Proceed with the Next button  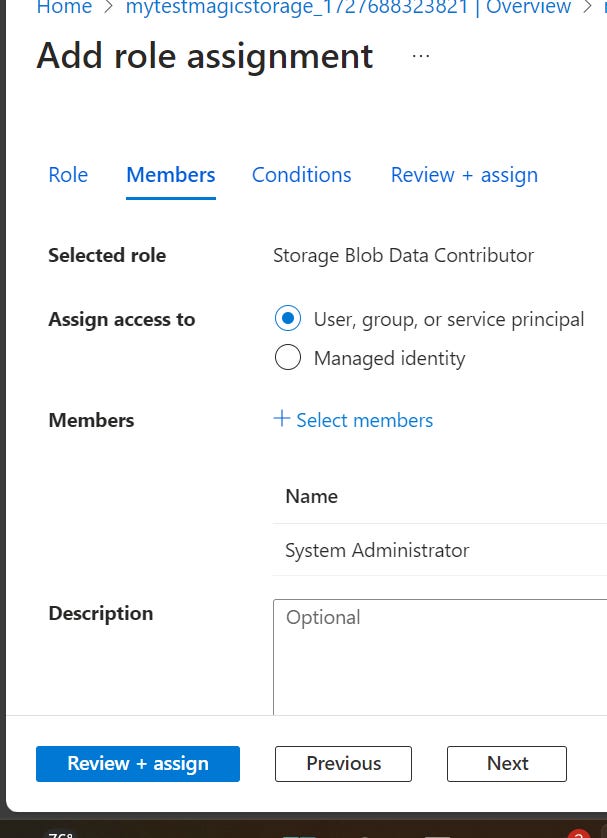click(507, 764)
